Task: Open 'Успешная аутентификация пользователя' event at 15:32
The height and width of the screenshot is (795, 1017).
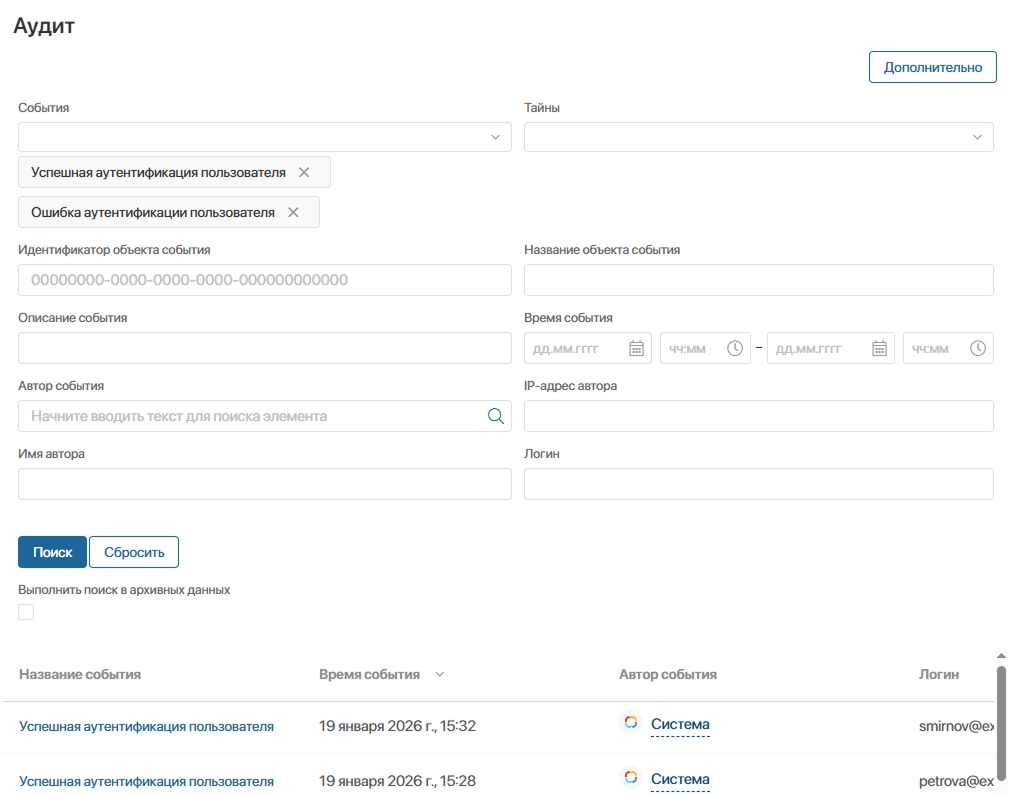Action: tap(147, 726)
